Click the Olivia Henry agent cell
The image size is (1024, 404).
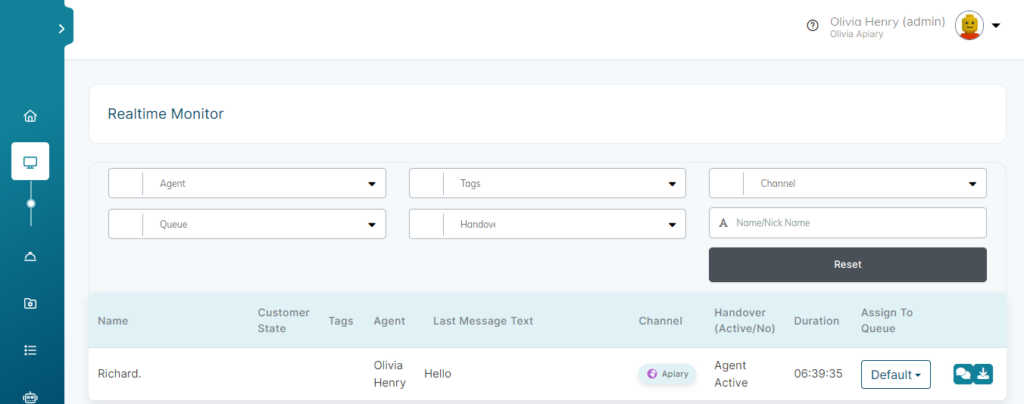pyautogui.click(x=389, y=374)
